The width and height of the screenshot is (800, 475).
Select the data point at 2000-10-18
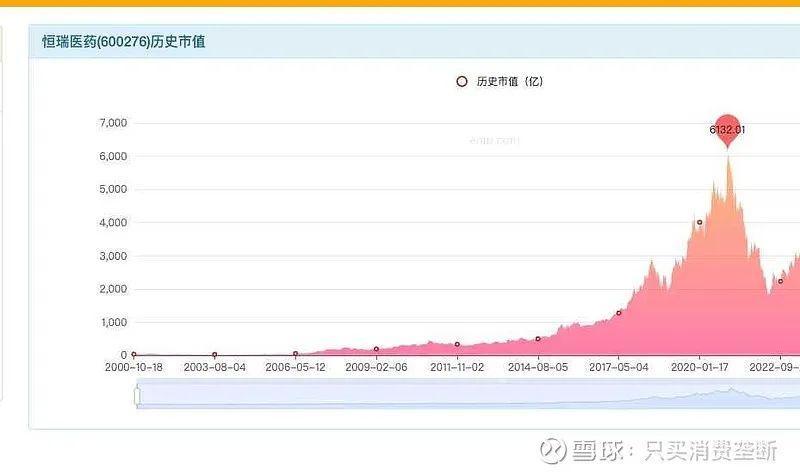point(134,354)
